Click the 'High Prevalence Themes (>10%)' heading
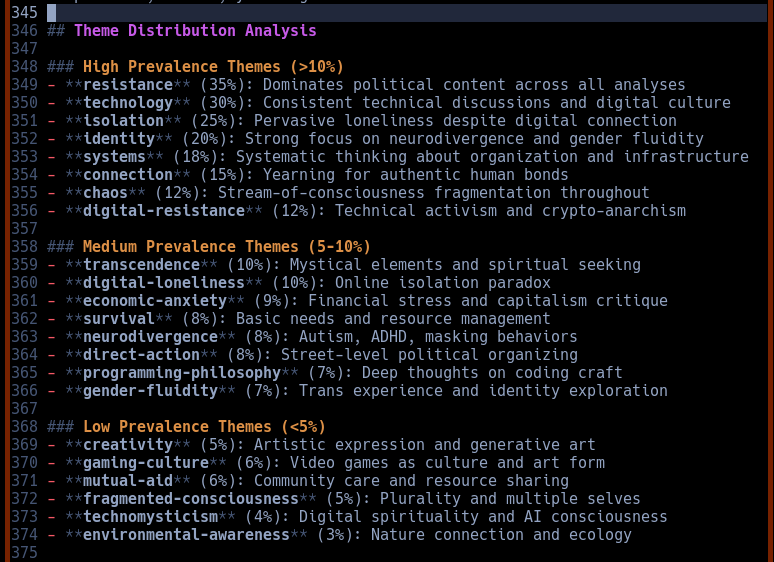Screen dimensions: 774x562 (x=212, y=67)
